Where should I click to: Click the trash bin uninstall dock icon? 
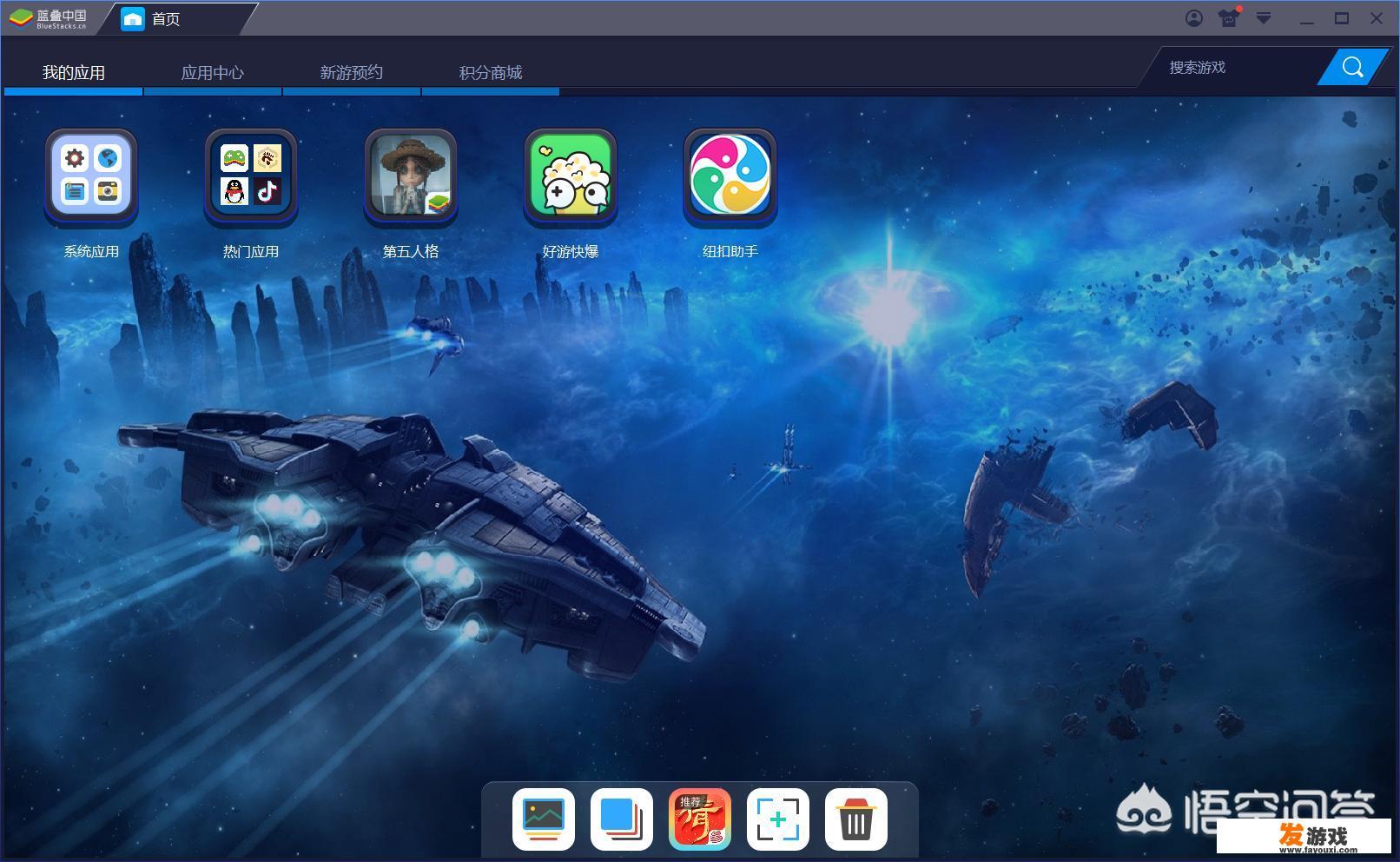tap(856, 819)
